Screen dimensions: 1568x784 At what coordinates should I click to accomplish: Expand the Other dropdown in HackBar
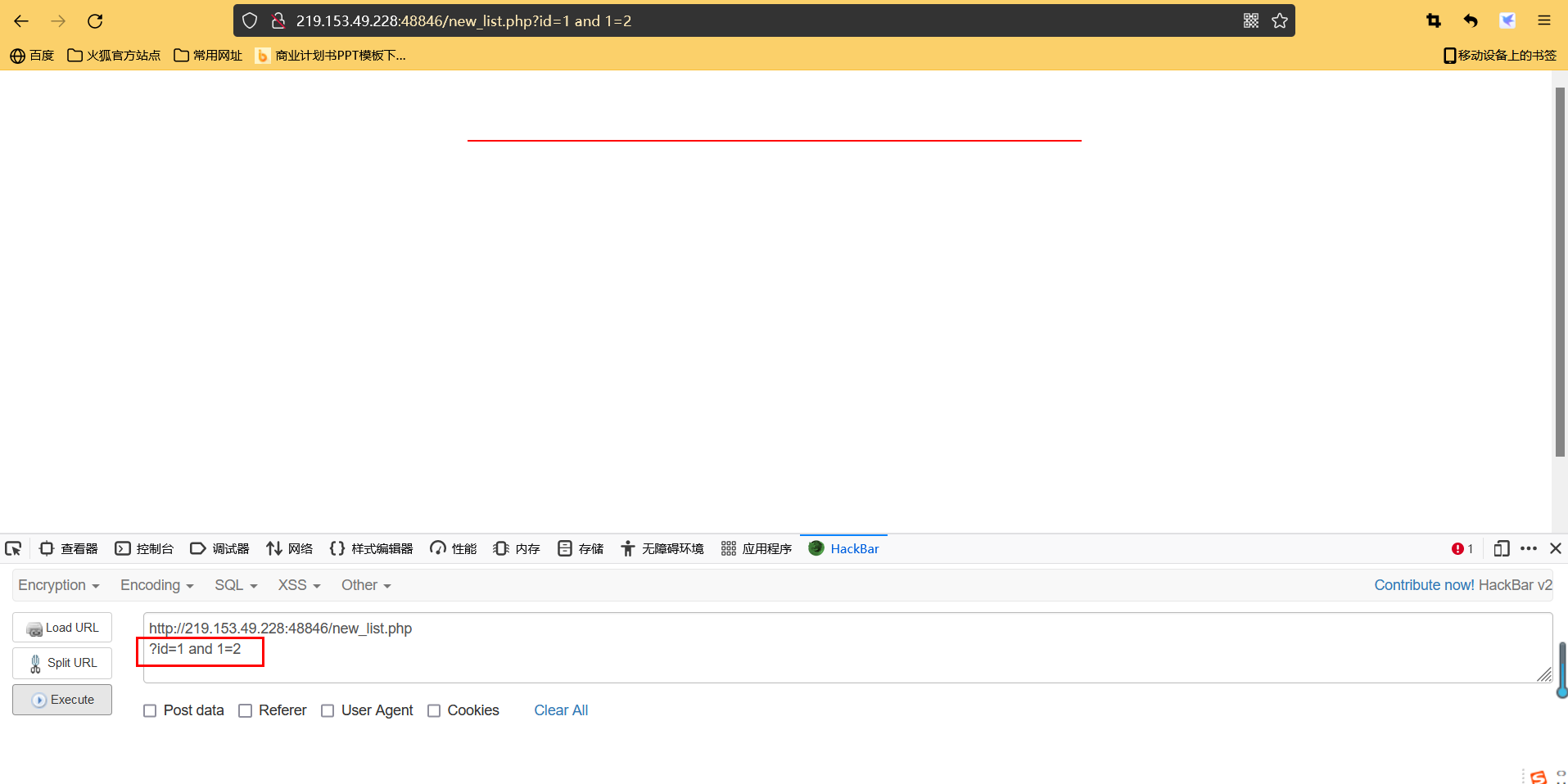pos(366,585)
